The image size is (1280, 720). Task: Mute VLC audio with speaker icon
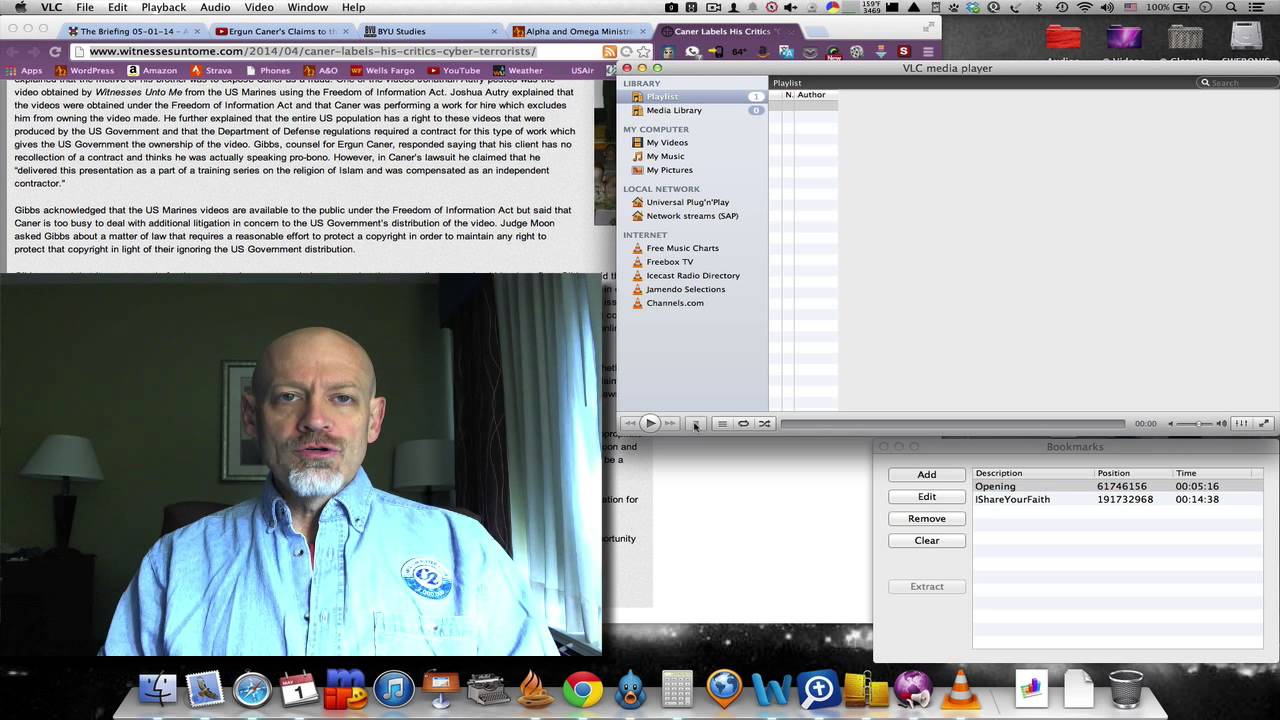pos(1171,424)
